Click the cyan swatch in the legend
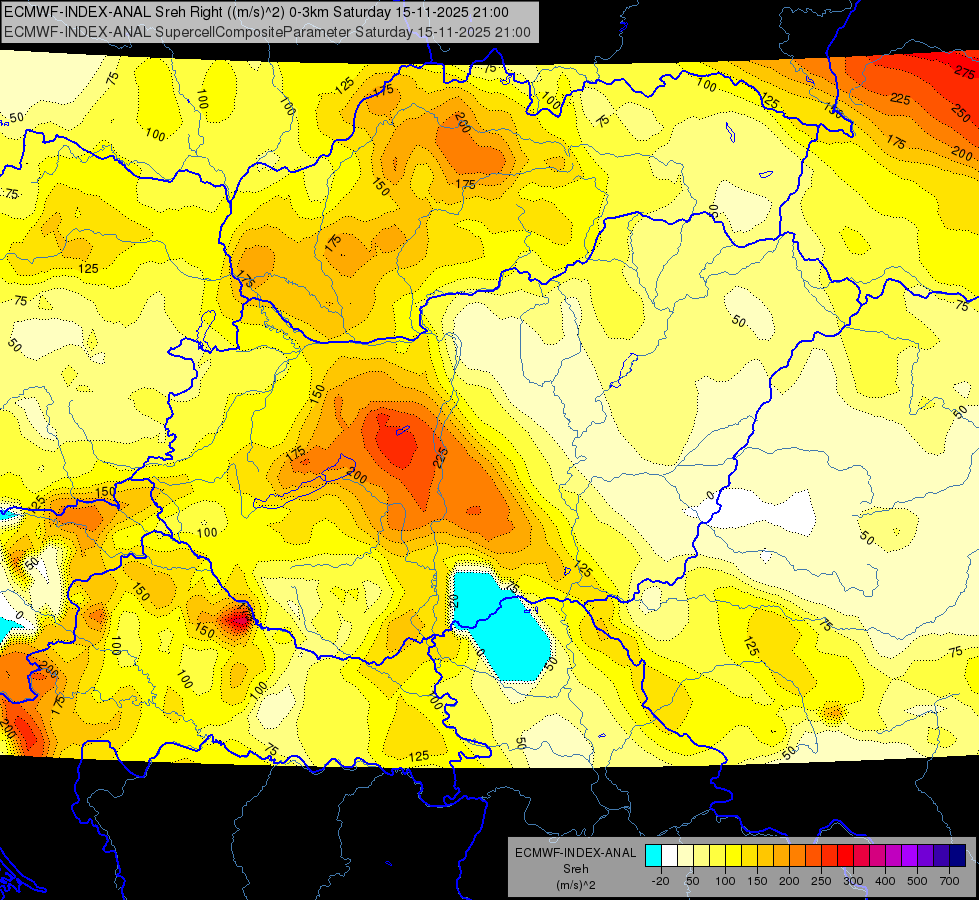The width and height of the screenshot is (979, 900). coord(653,856)
